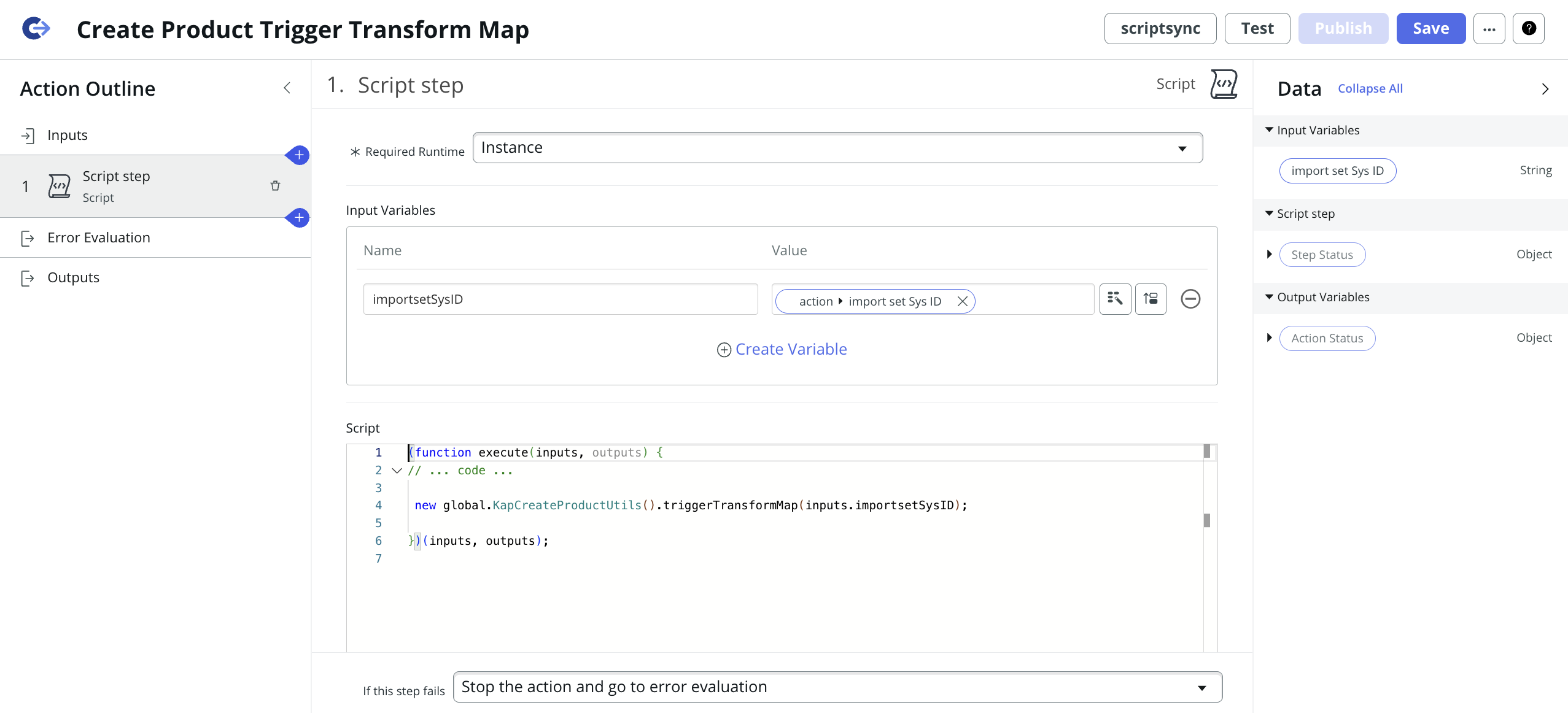Delete Script step with trash icon

275,186
